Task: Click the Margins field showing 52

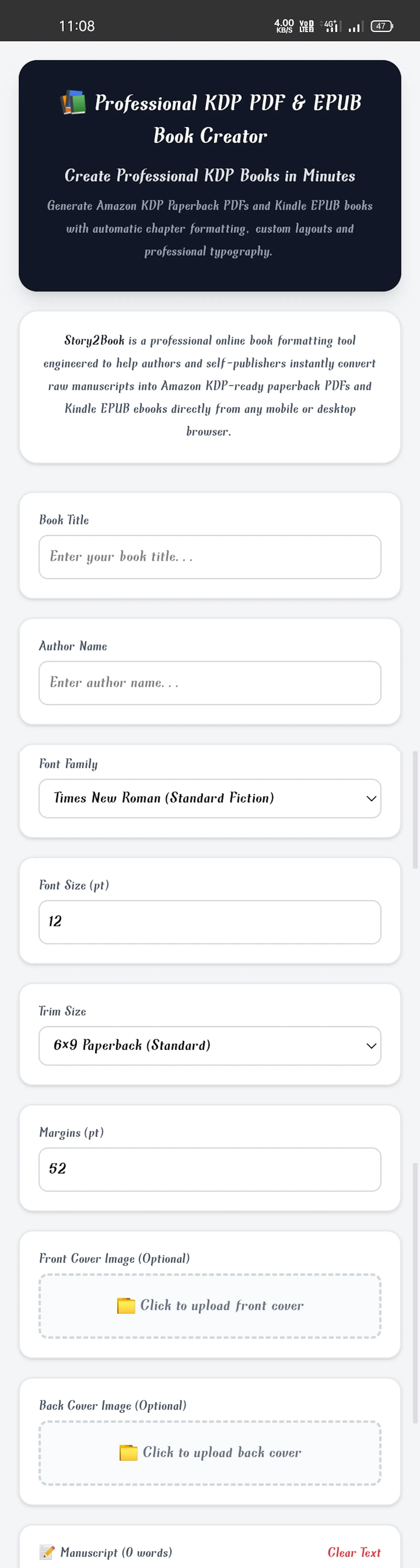Action: (x=210, y=1169)
